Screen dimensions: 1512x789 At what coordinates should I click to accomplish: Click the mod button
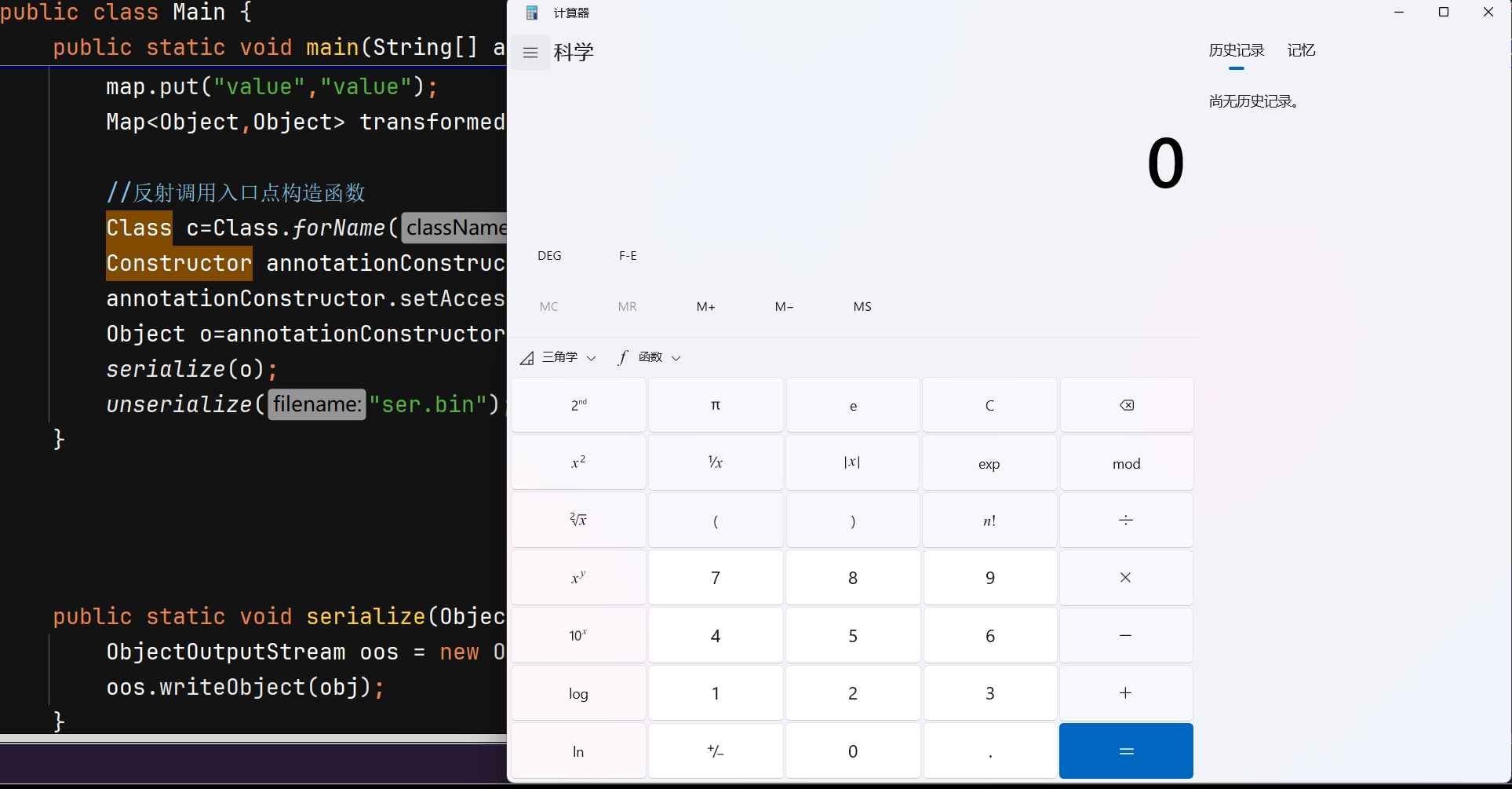click(1127, 462)
